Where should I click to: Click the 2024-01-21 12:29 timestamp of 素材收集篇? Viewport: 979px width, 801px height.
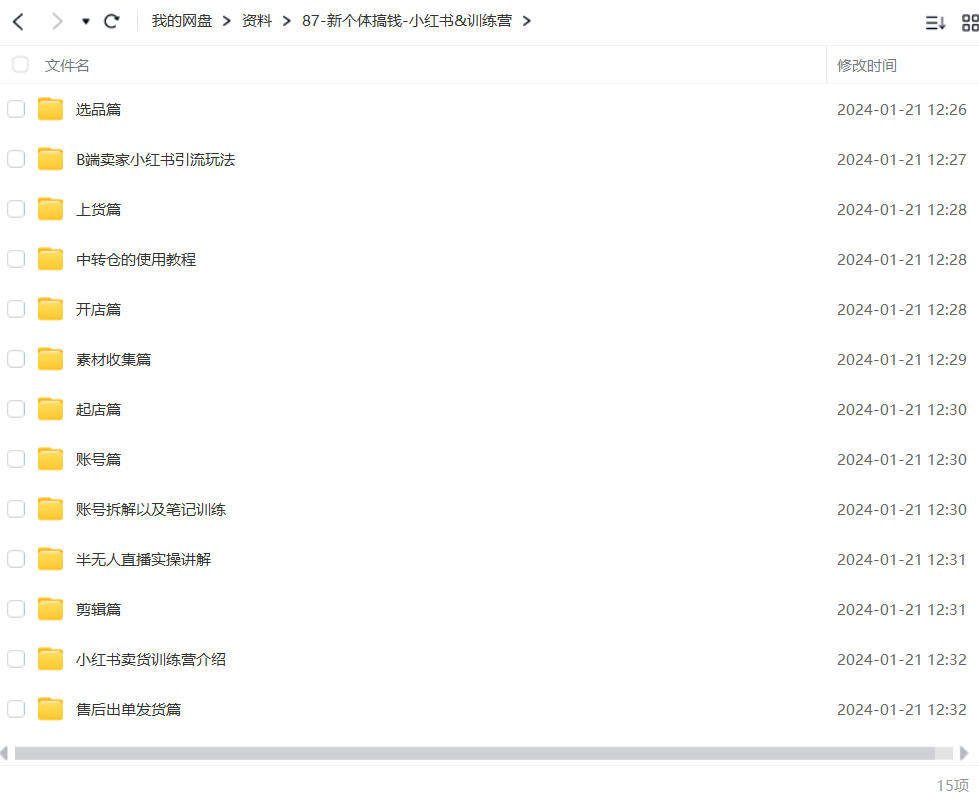(902, 360)
